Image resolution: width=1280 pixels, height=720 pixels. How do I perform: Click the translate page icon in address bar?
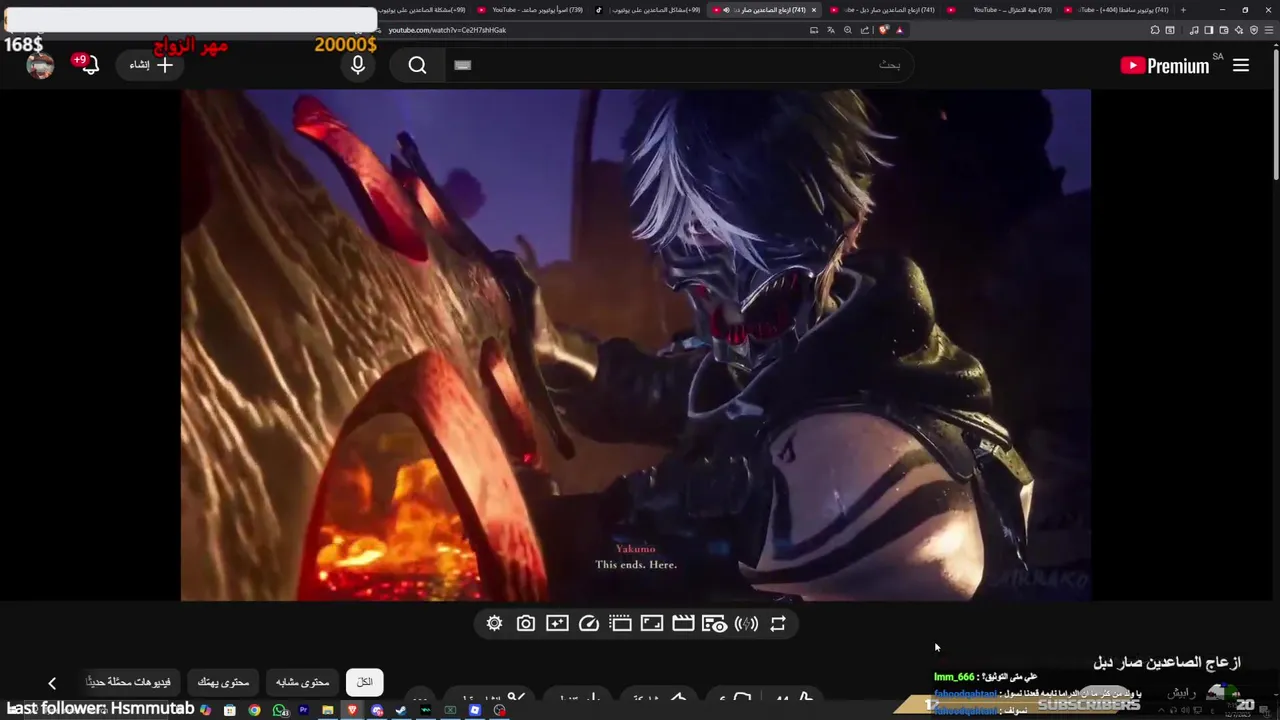(831, 30)
